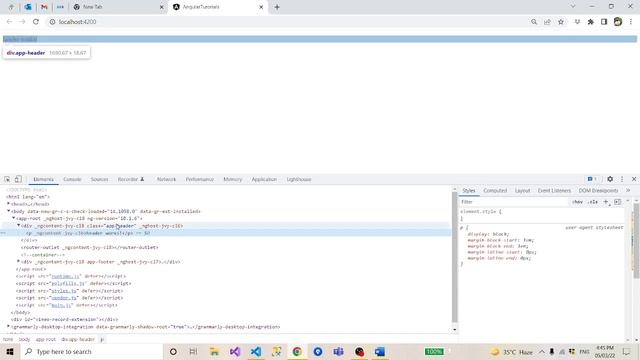Toggle the Chrome side panel icon
The image size is (640, 360).
pos(604,22)
